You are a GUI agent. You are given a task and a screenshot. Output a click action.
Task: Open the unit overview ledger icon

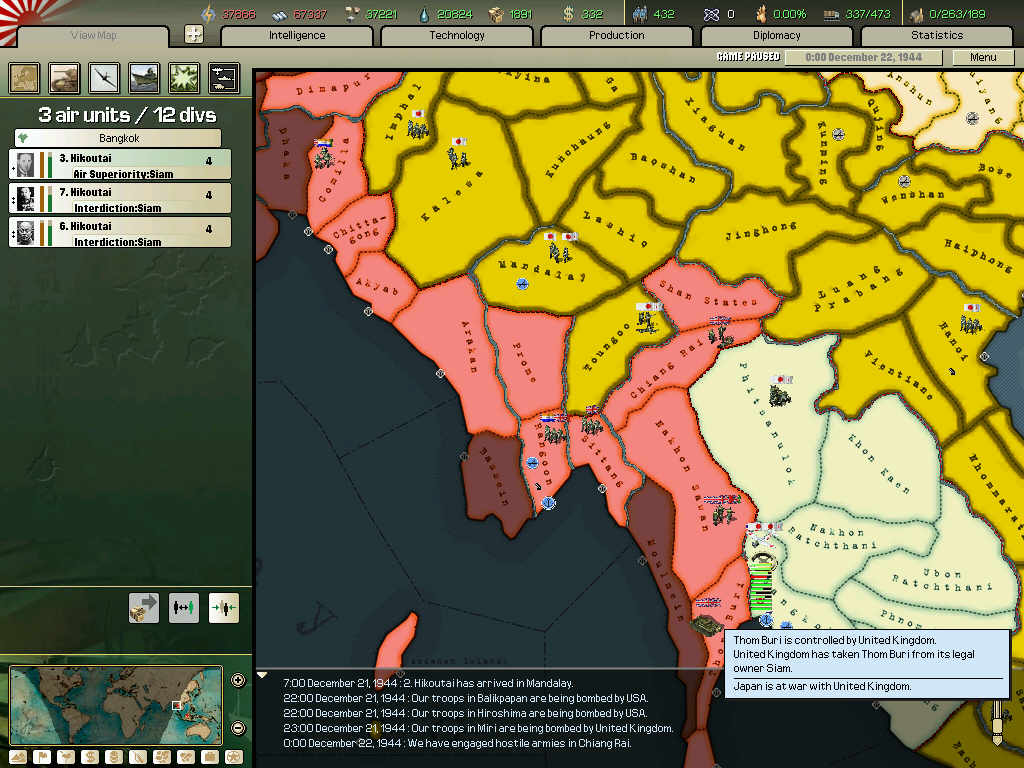(x=224, y=78)
